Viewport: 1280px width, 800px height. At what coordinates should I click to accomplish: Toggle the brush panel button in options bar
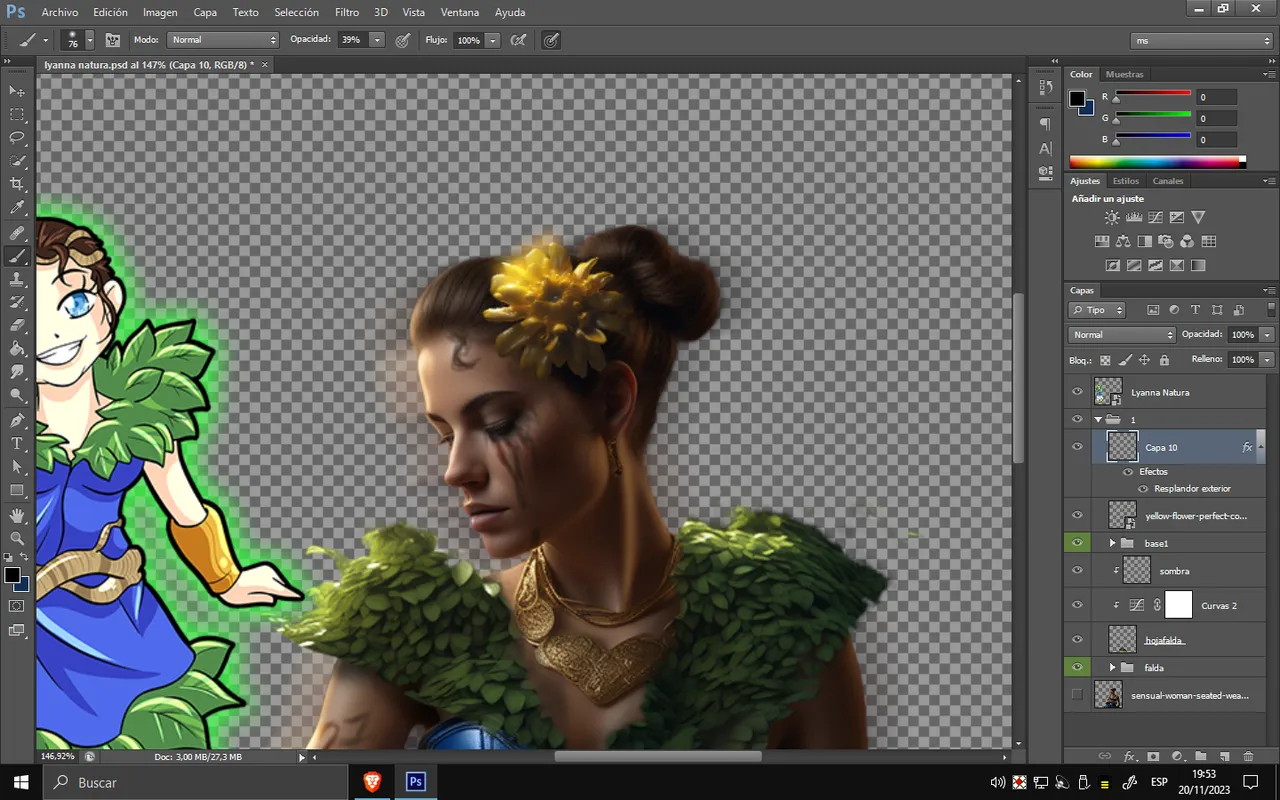click(x=113, y=40)
